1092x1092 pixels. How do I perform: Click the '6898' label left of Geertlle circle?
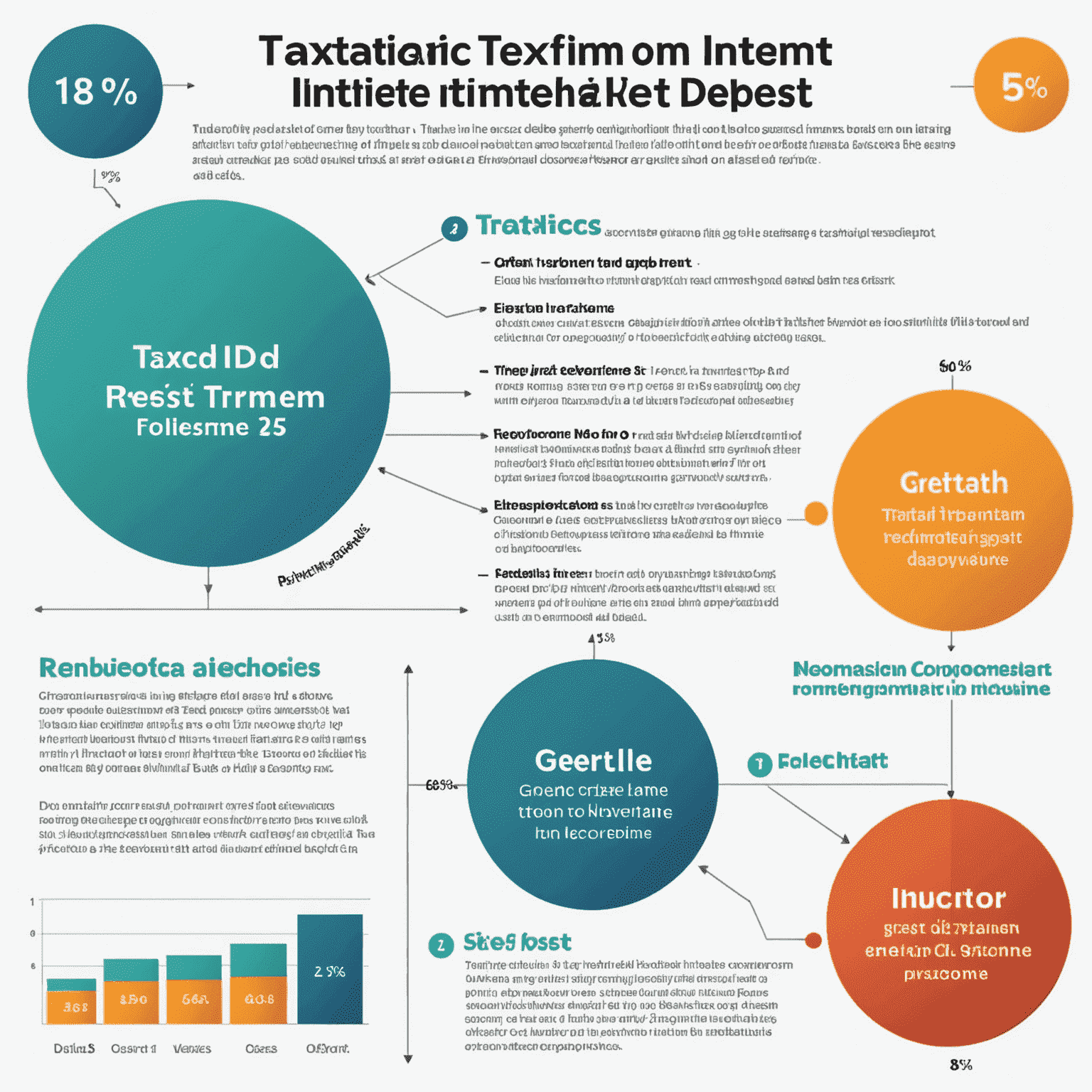click(440, 786)
